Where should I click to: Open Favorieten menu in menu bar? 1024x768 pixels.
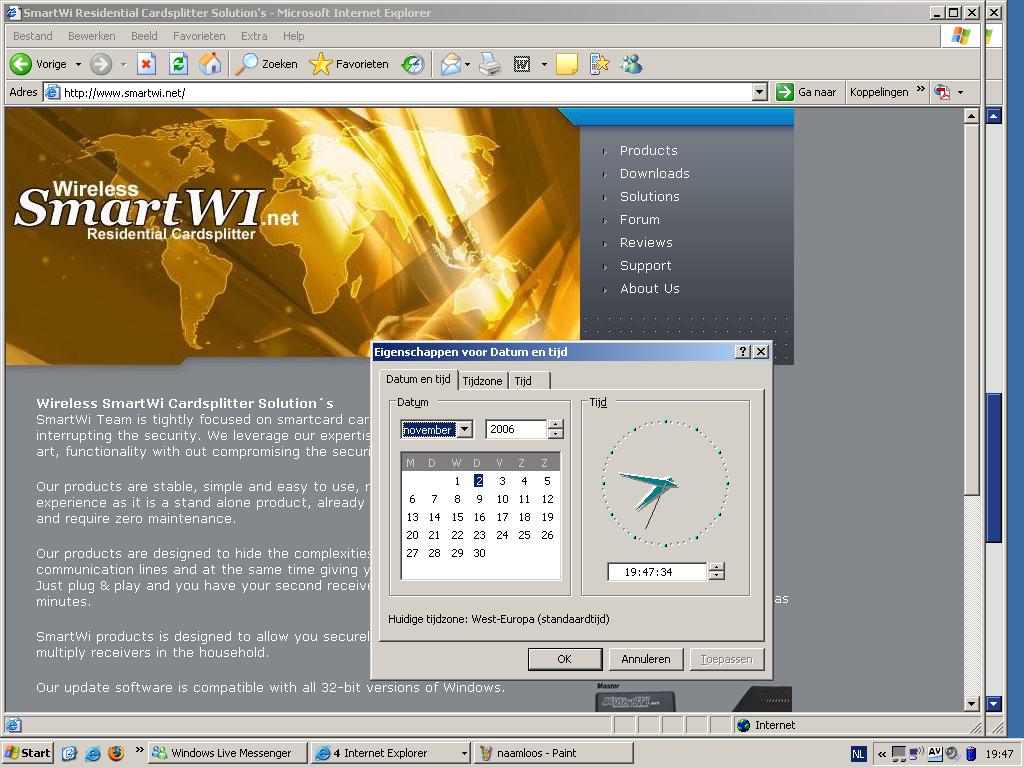pos(199,36)
